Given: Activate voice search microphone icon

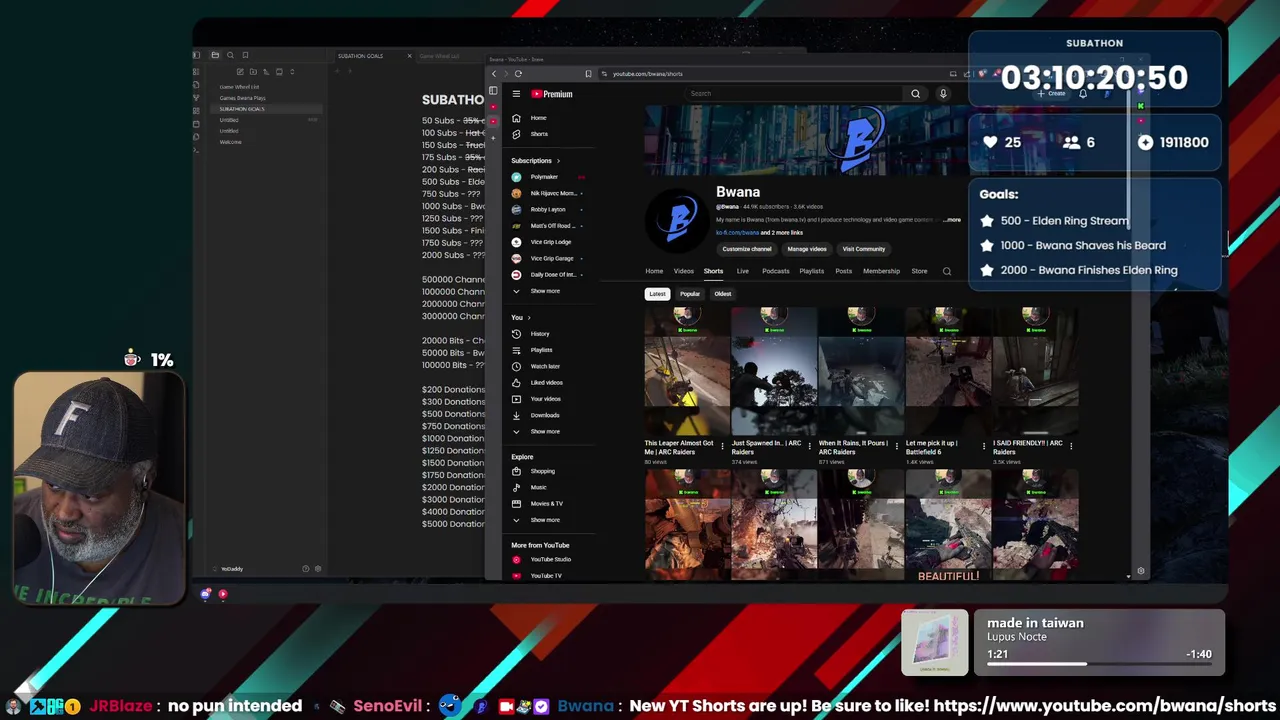Looking at the screenshot, I should [942, 94].
